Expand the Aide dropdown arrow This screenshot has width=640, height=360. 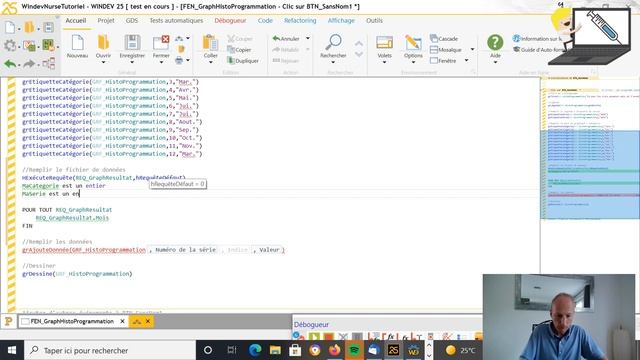tap(495, 62)
